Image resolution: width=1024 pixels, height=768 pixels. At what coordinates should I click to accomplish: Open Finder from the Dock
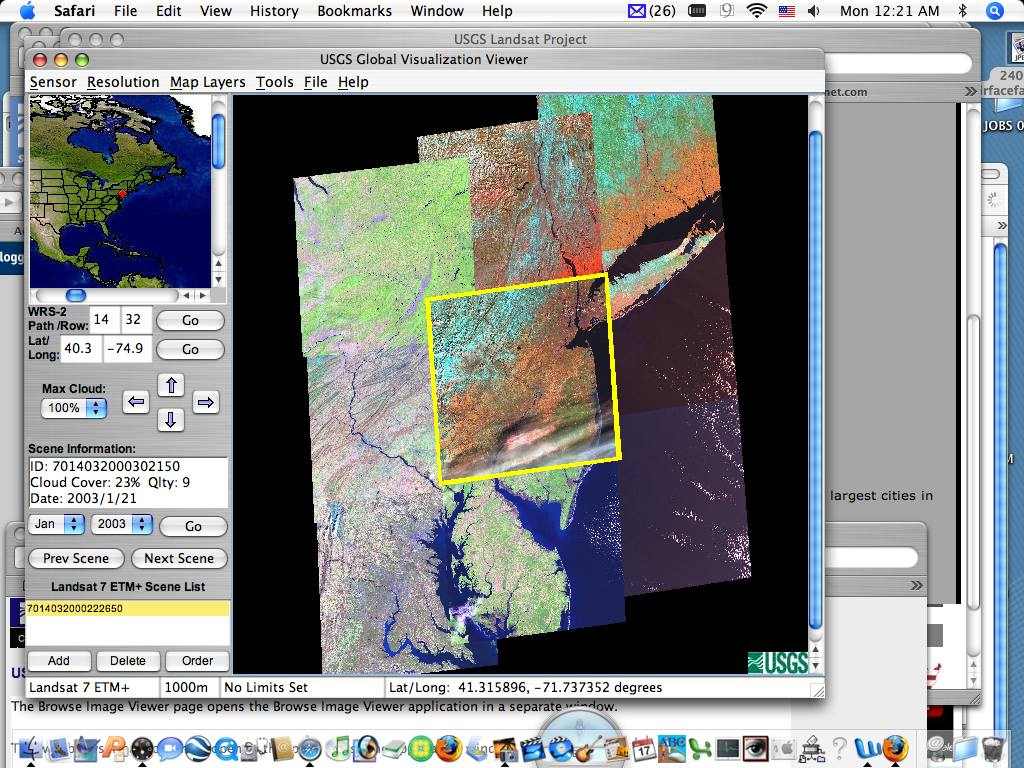point(31,748)
